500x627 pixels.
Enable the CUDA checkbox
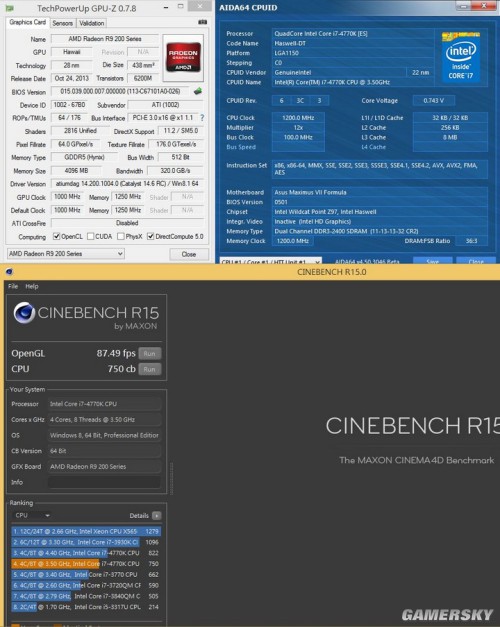(x=91, y=236)
